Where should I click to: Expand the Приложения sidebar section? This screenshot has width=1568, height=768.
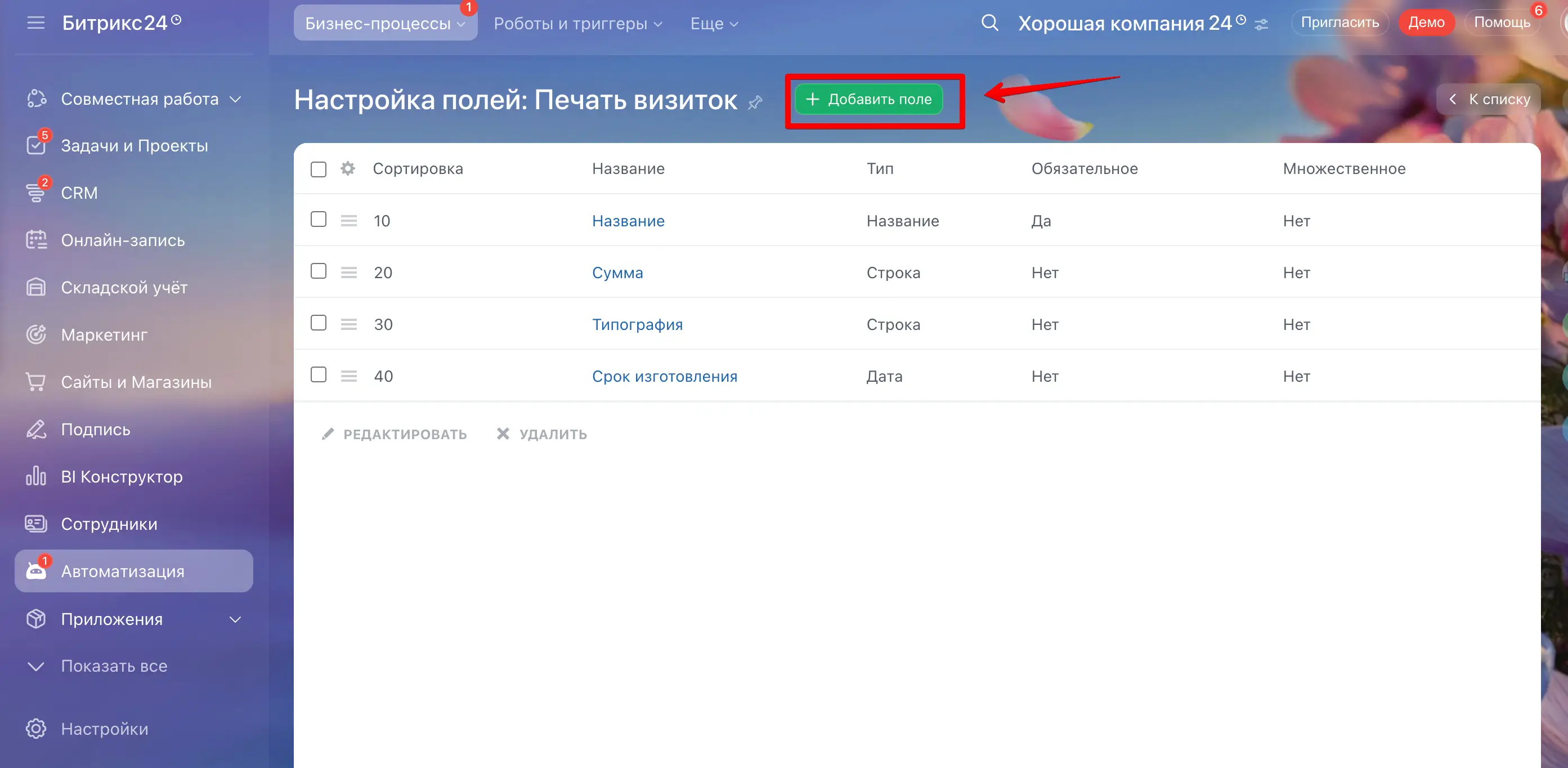tap(236, 619)
